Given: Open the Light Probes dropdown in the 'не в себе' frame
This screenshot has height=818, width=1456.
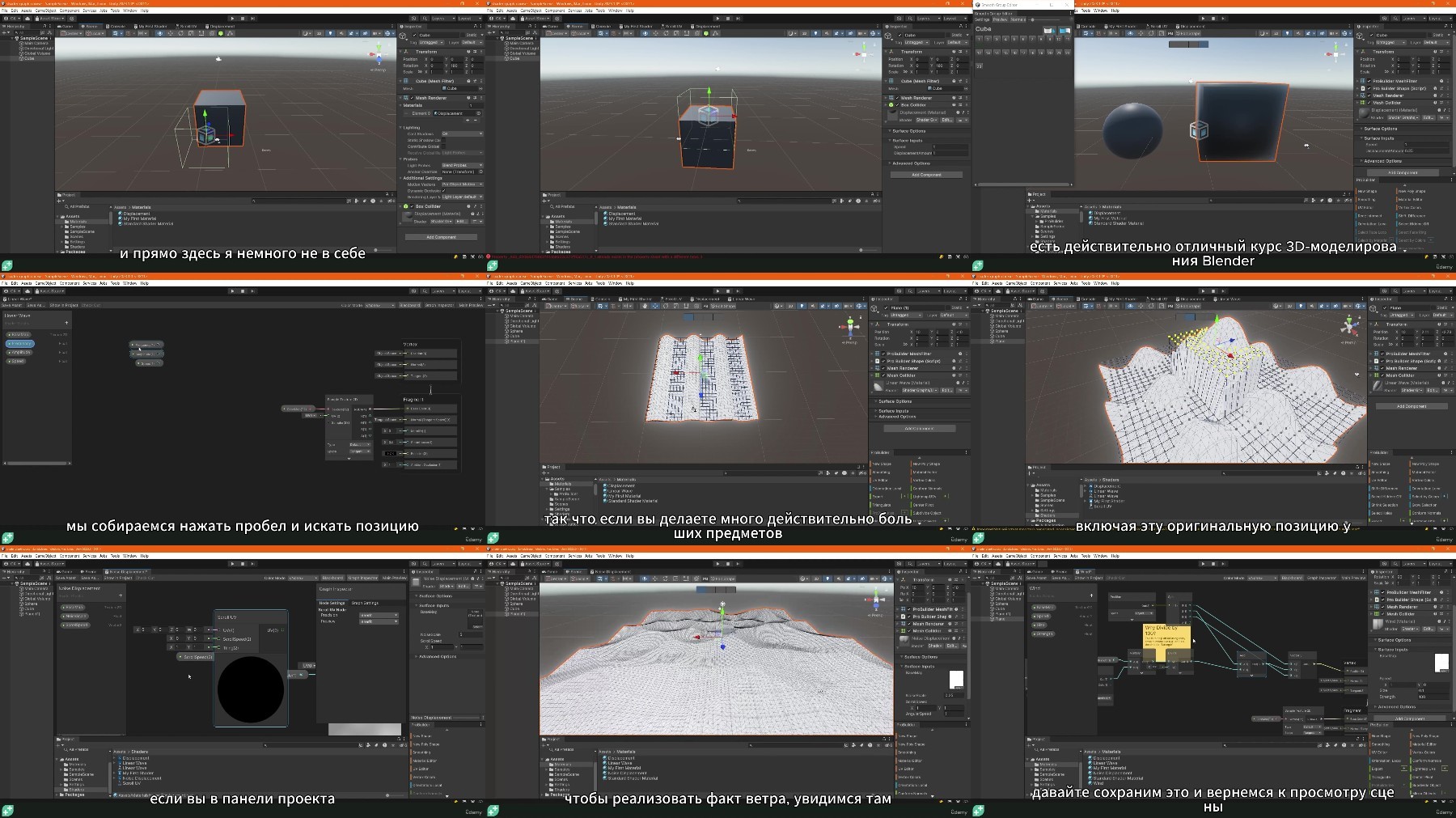Looking at the screenshot, I should 462,165.
